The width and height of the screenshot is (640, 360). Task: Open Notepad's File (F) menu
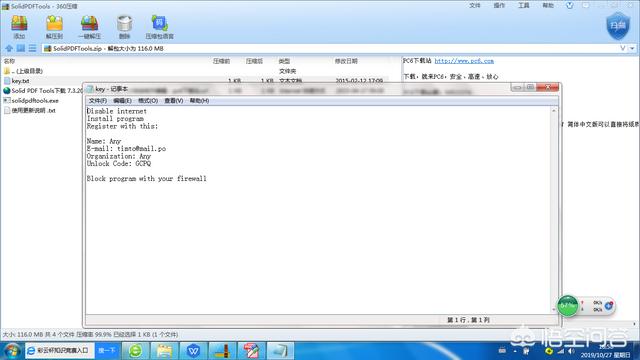pyautogui.click(x=98, y=100)
